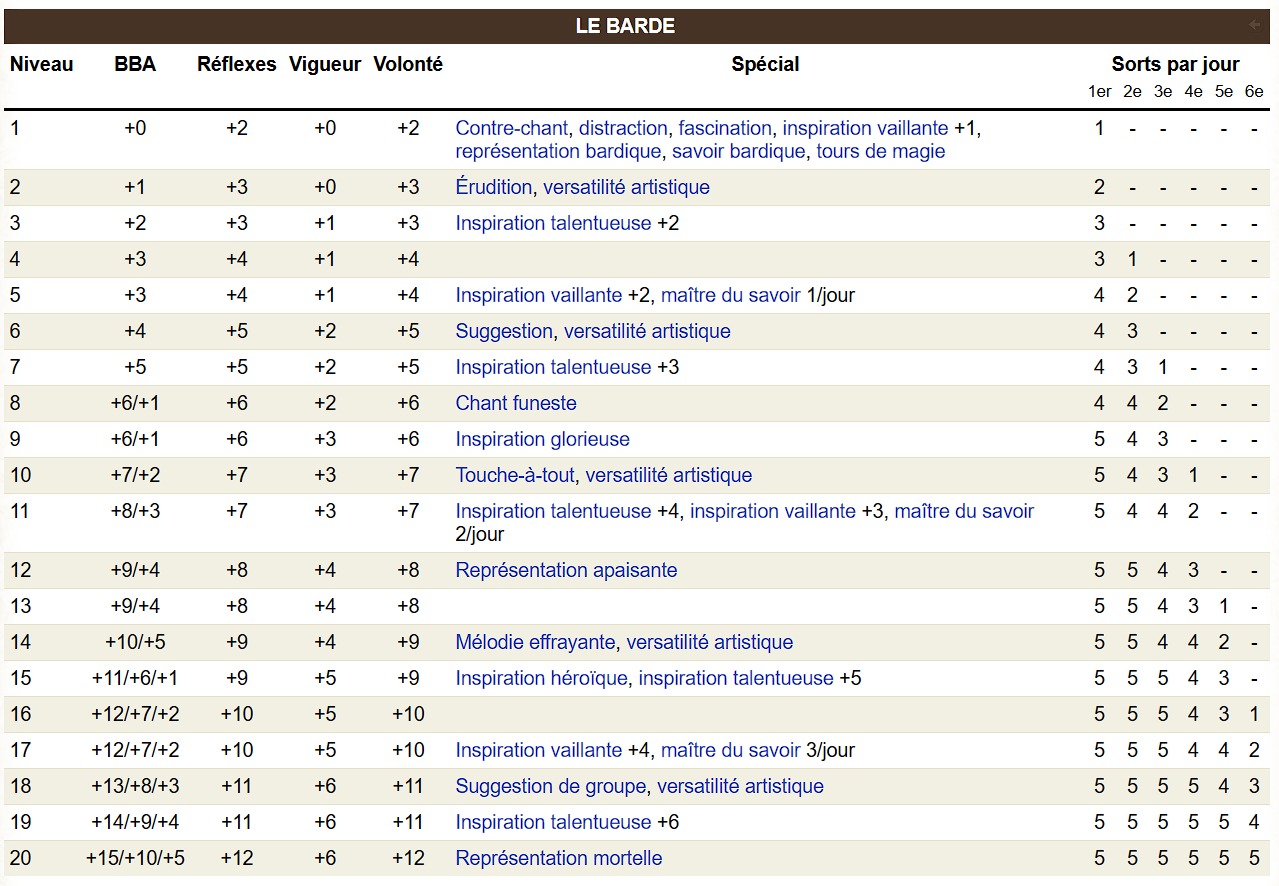Follow the Inspiration glorieuse link
This screenshot has width=1279, height=886.
coord(542,440)
